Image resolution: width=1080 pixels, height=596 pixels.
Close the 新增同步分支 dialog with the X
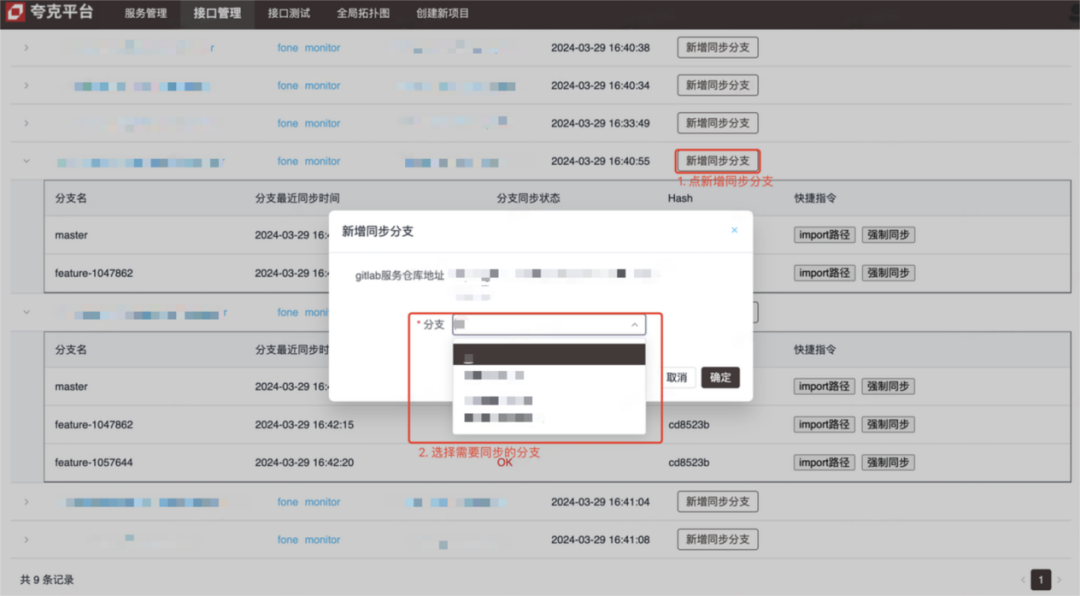(734, 230)
